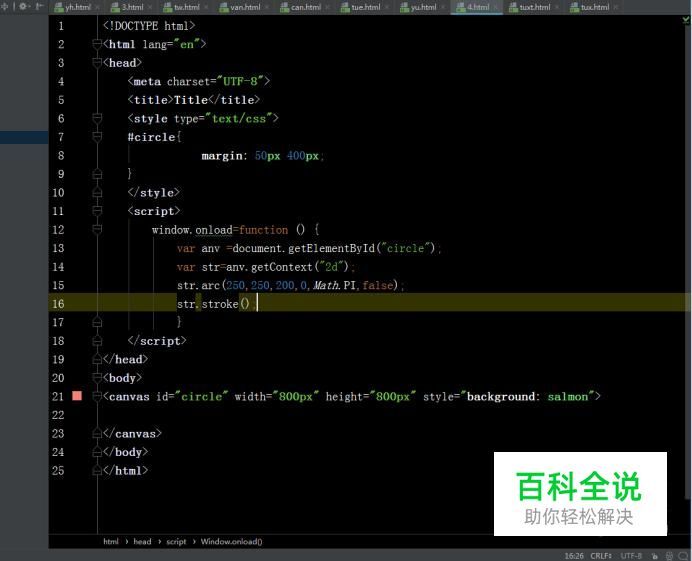692x561 pixels.
Task: Click the html breadcrumb
Action: point(111,542)
